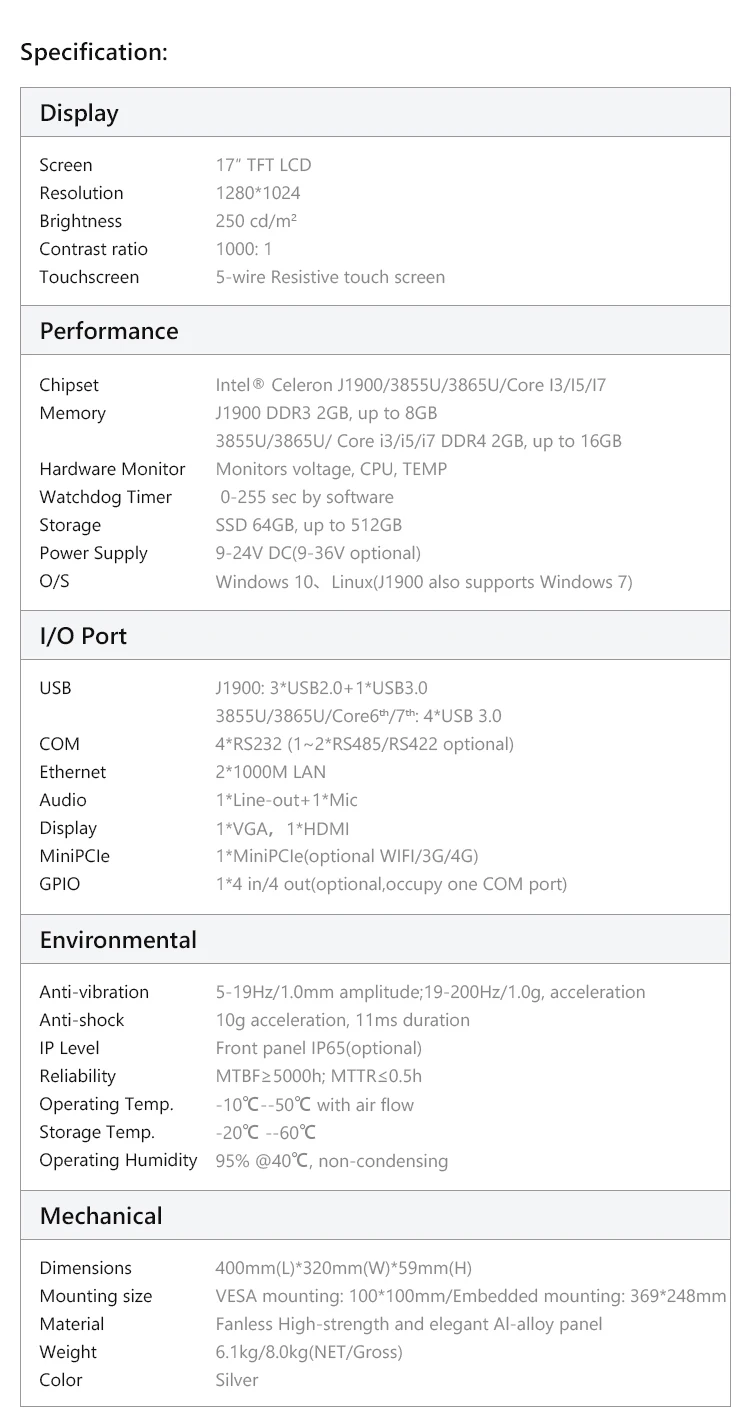Select the 4*RS232 COM port value
The height and width of the screenshot is (1427, 750).
click(365, 744)
